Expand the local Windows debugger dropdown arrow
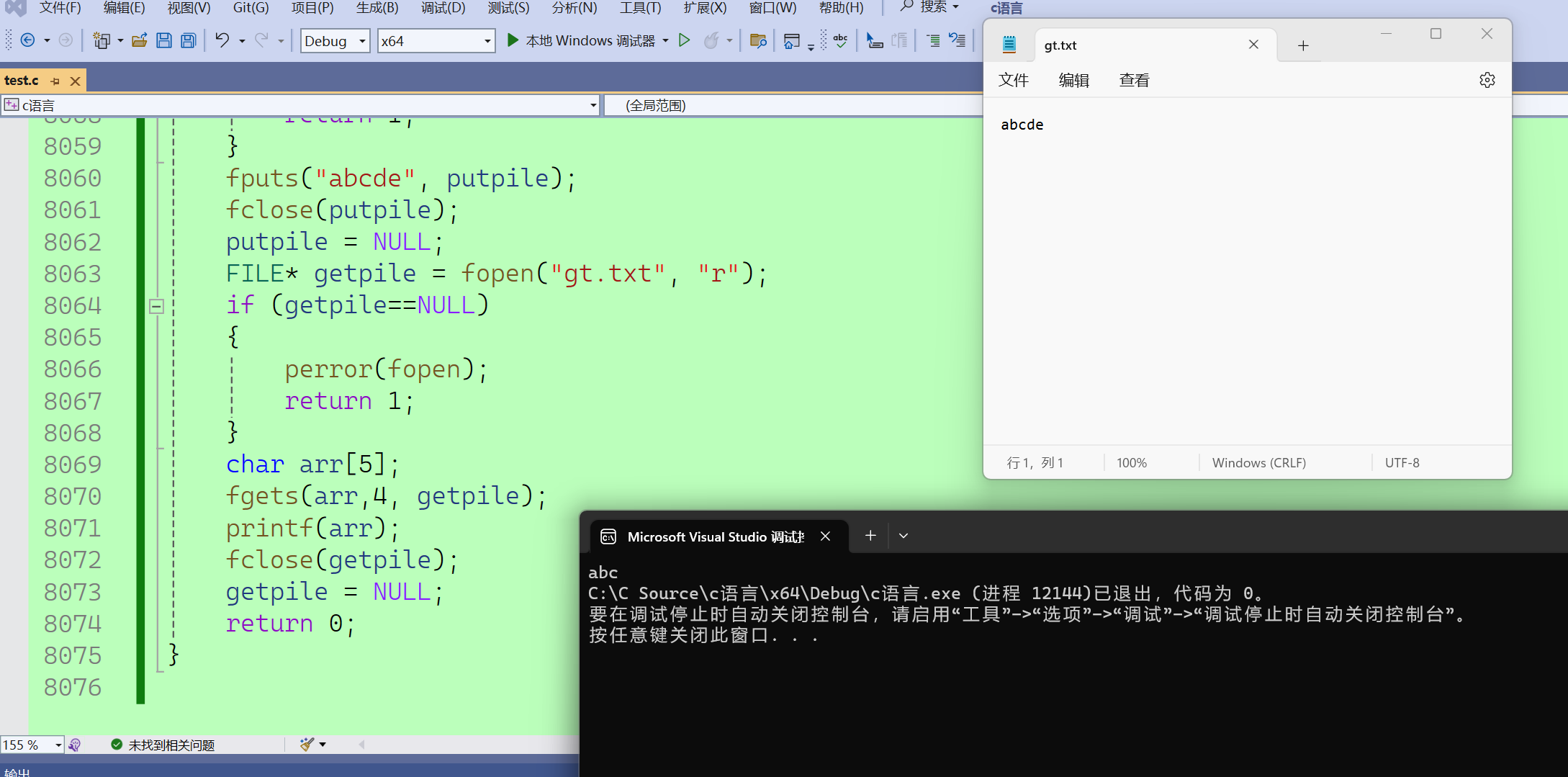Viewport: 1568px width, 777px height. (x=665, y=41)
